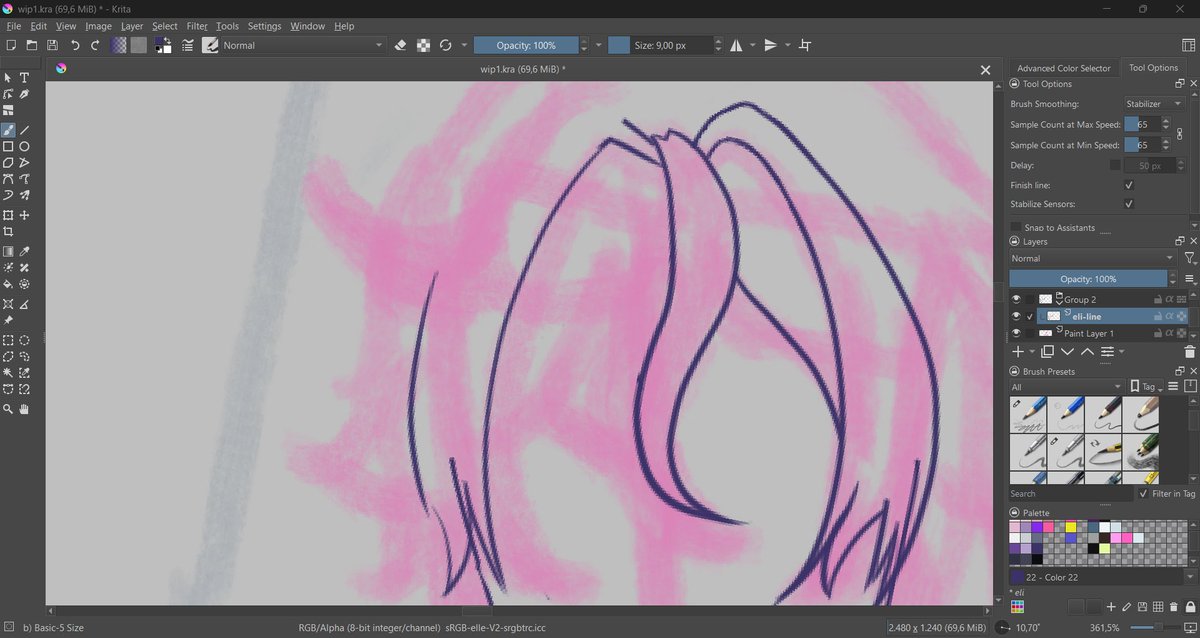Select the Move tool
This screenshot has width=1200, height=638.
click(25, 215)
